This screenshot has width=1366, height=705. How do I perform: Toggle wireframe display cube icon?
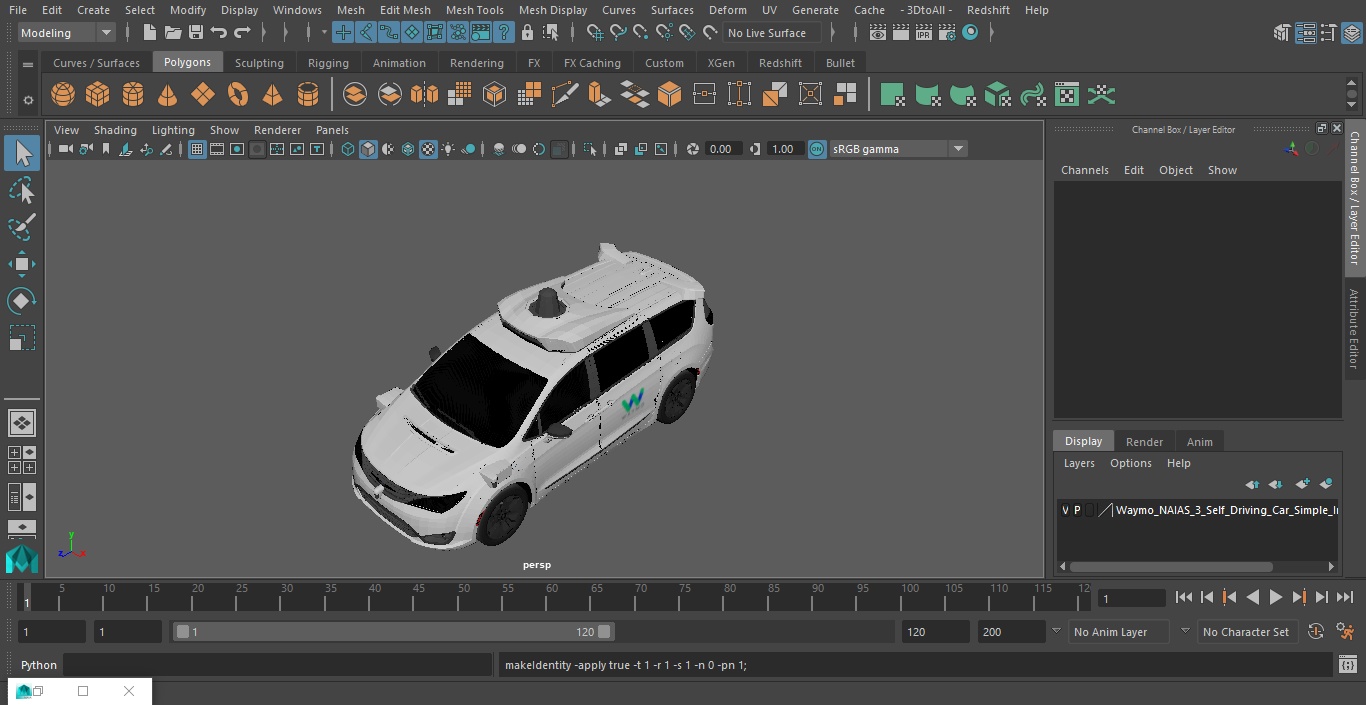[348, 149]
